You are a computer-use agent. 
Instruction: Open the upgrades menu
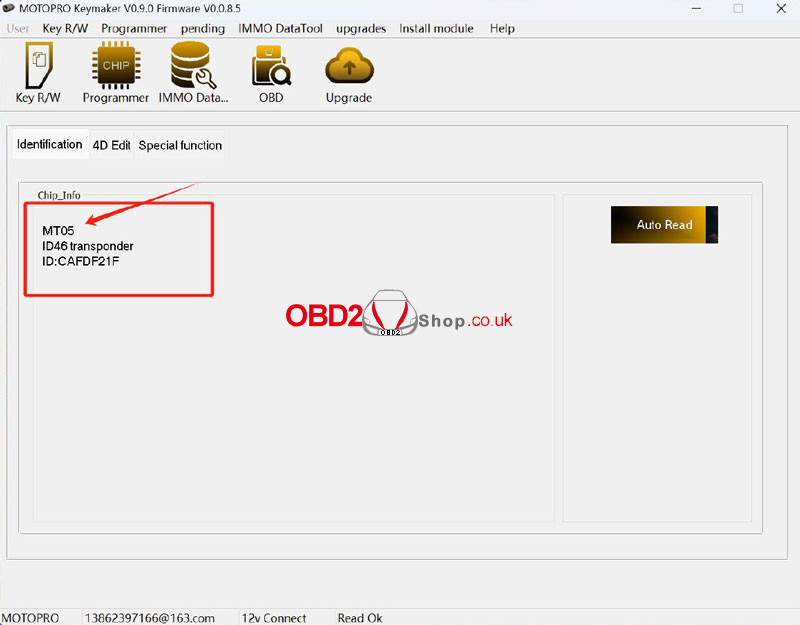point(361,29)
